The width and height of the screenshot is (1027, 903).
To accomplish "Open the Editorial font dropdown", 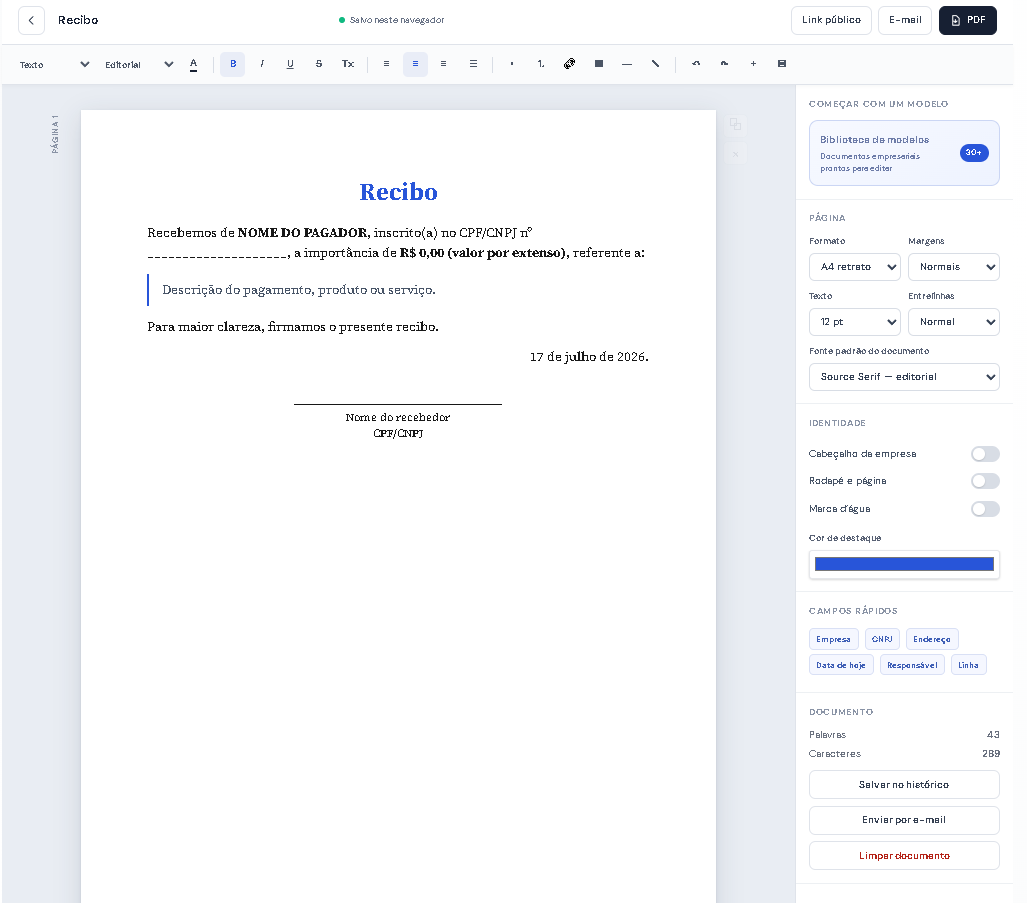I will (140, 64).
